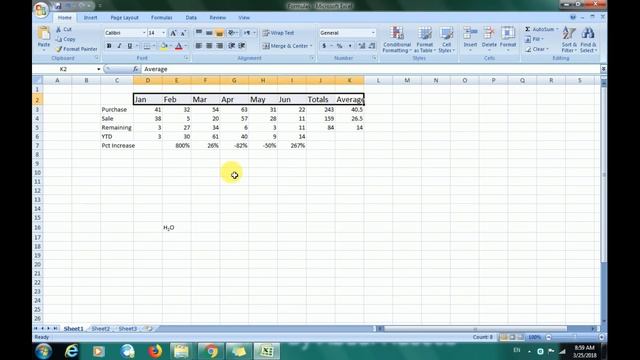This screenshot has height=360, width=640.
Task: Click the horizontal scrollbar at bottom
Action: pyautogui.click(x=475, y=329)
